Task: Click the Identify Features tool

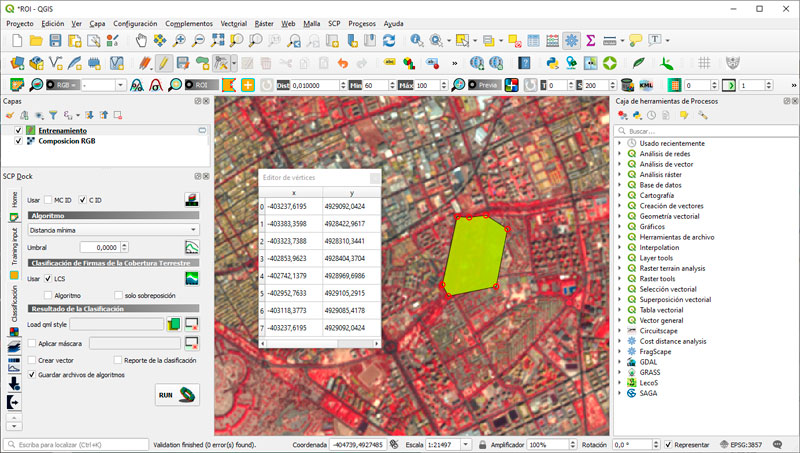Action: (x=415, y=41)
